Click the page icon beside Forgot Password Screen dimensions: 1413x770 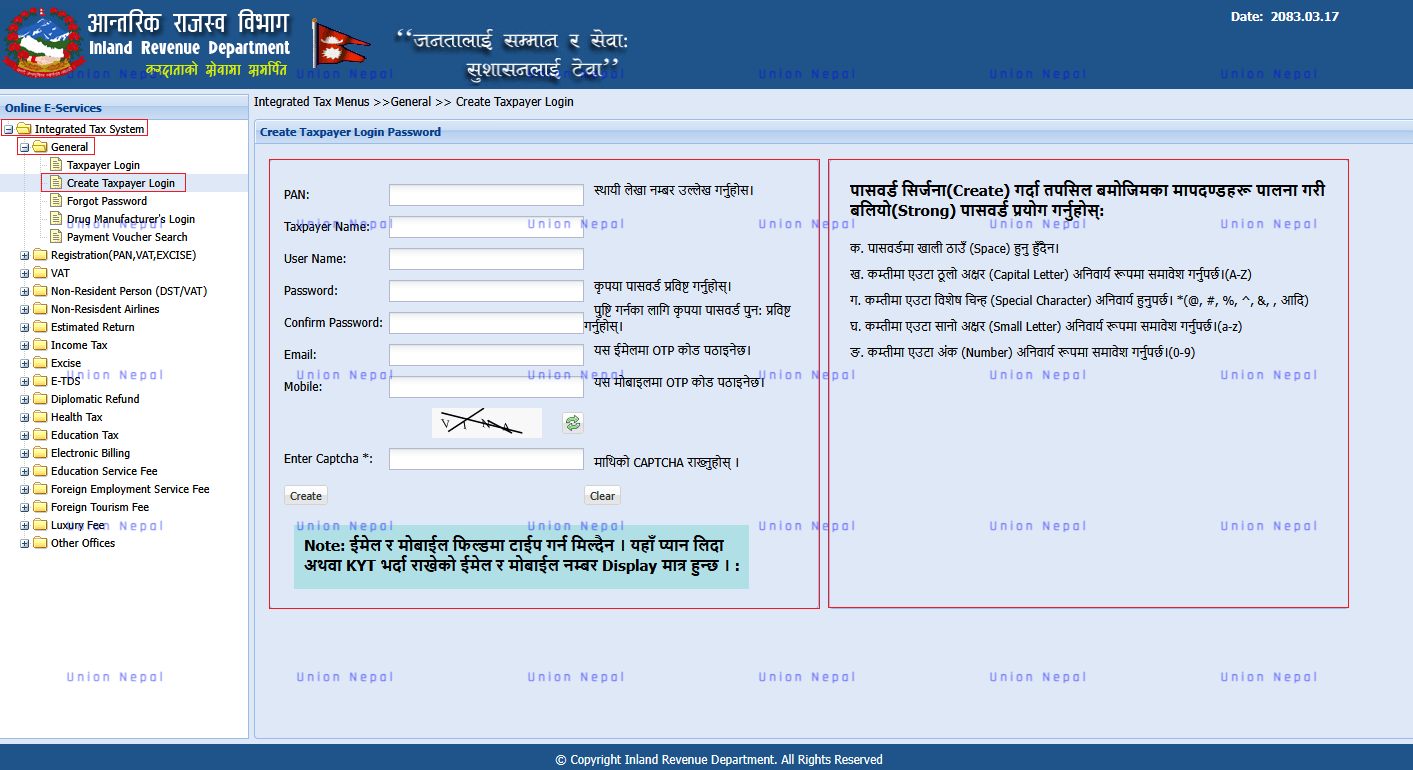(x=56, y=201)
